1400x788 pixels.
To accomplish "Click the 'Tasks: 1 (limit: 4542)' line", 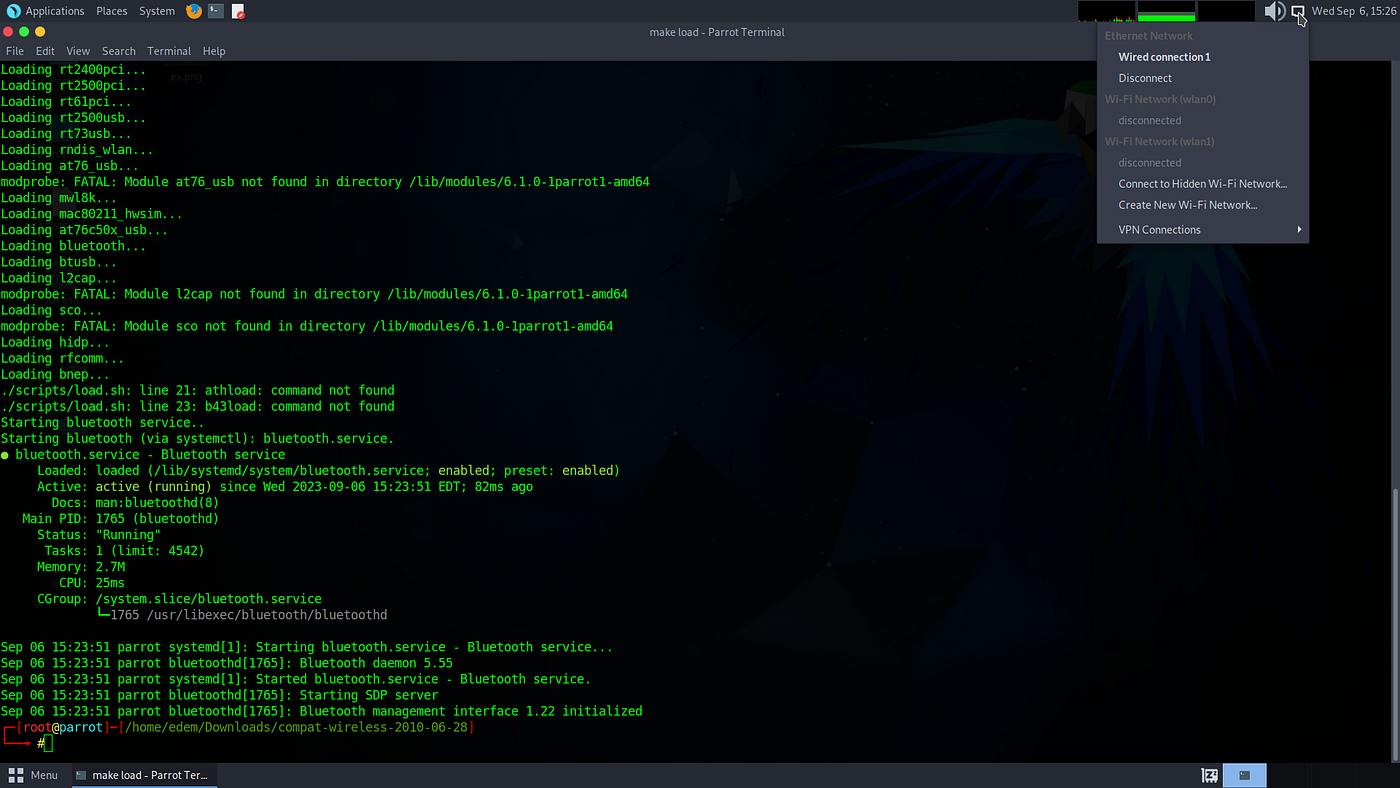I will coord(124,551).
